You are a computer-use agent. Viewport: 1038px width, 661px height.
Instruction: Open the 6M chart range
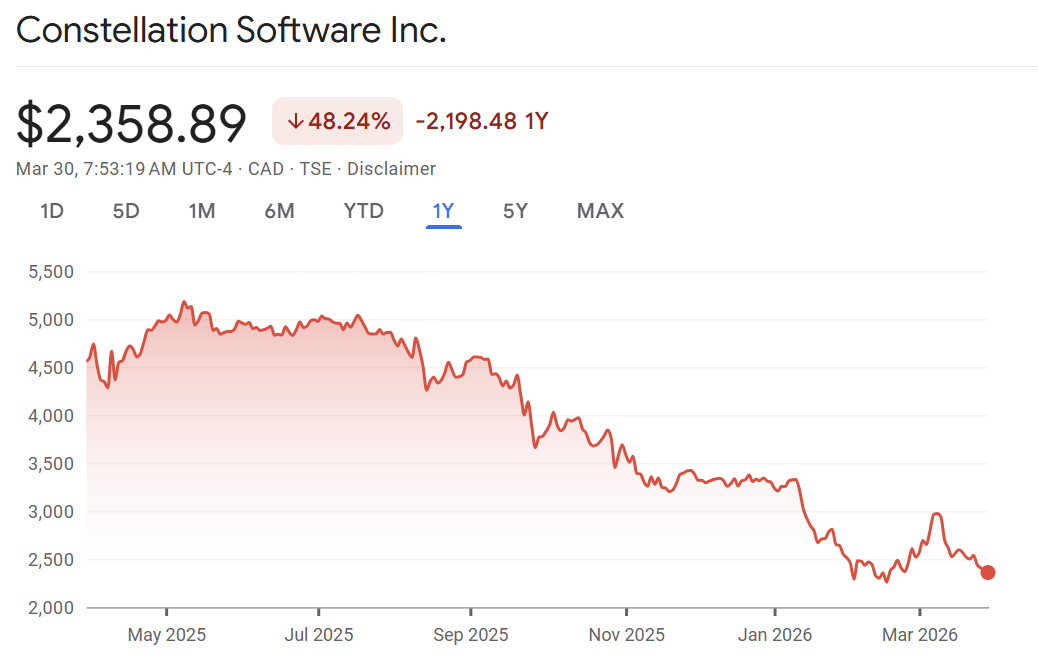tap(279, 211)
